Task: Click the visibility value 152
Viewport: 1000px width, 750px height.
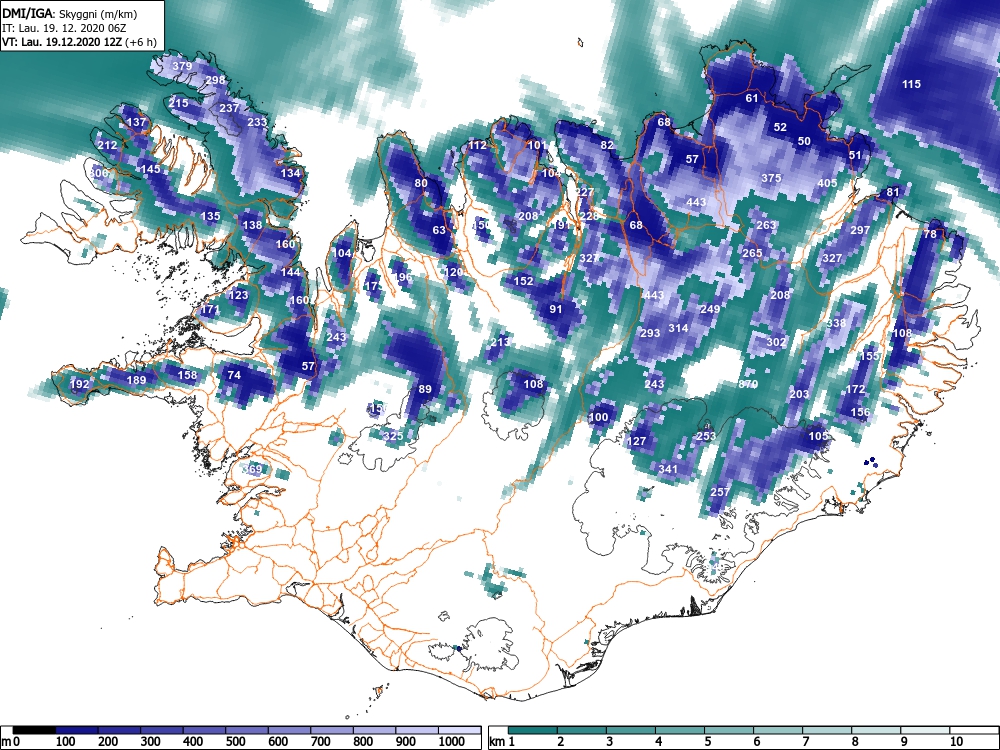Action: [523, 281]
